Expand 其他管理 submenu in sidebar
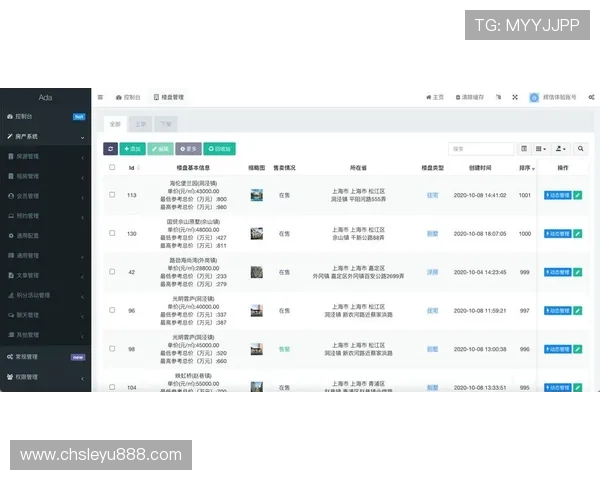 click(46, 335)
